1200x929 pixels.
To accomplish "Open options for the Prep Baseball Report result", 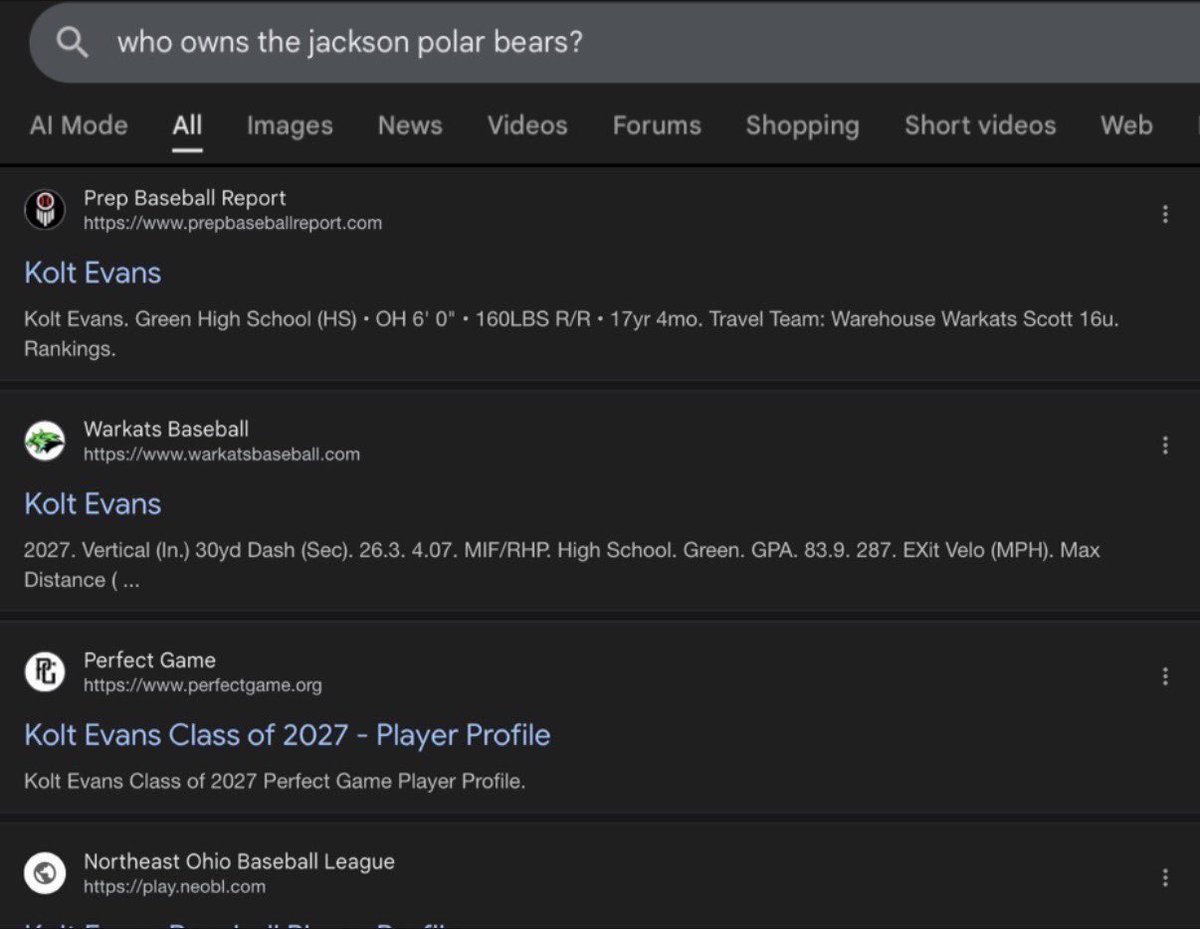I will (x=1165, y=213).
